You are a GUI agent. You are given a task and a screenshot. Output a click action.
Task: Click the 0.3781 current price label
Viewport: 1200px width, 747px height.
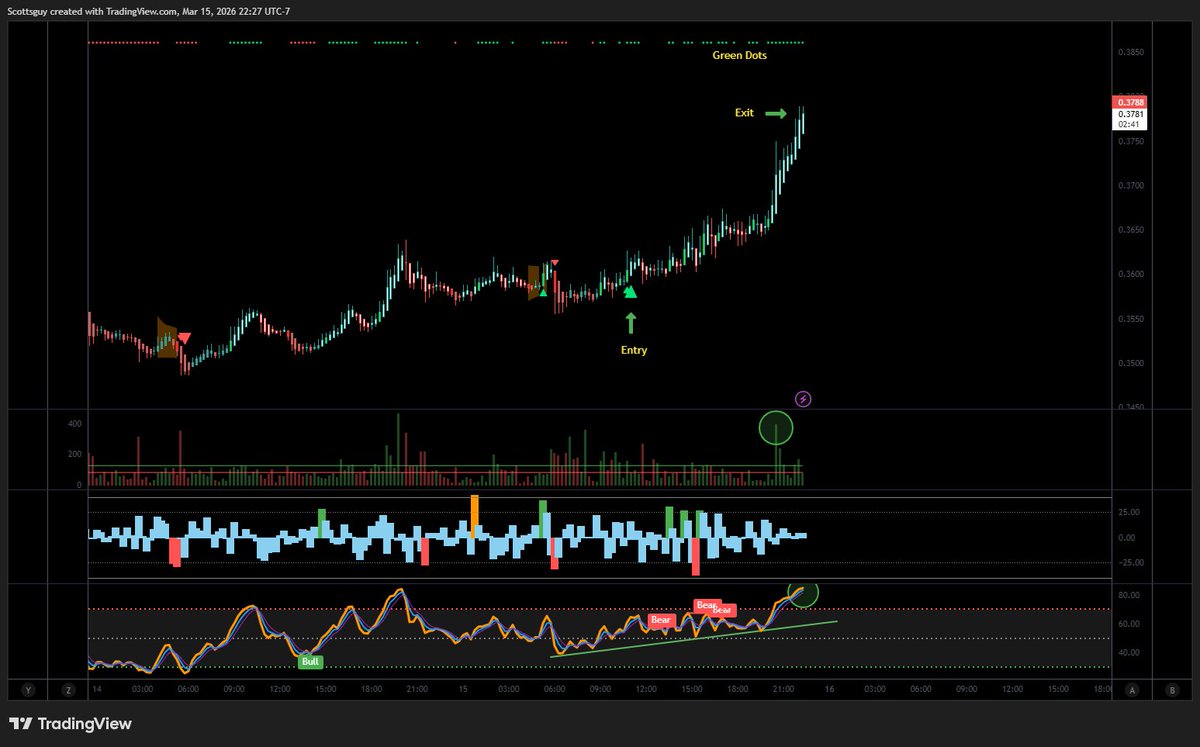point(1132,113)
